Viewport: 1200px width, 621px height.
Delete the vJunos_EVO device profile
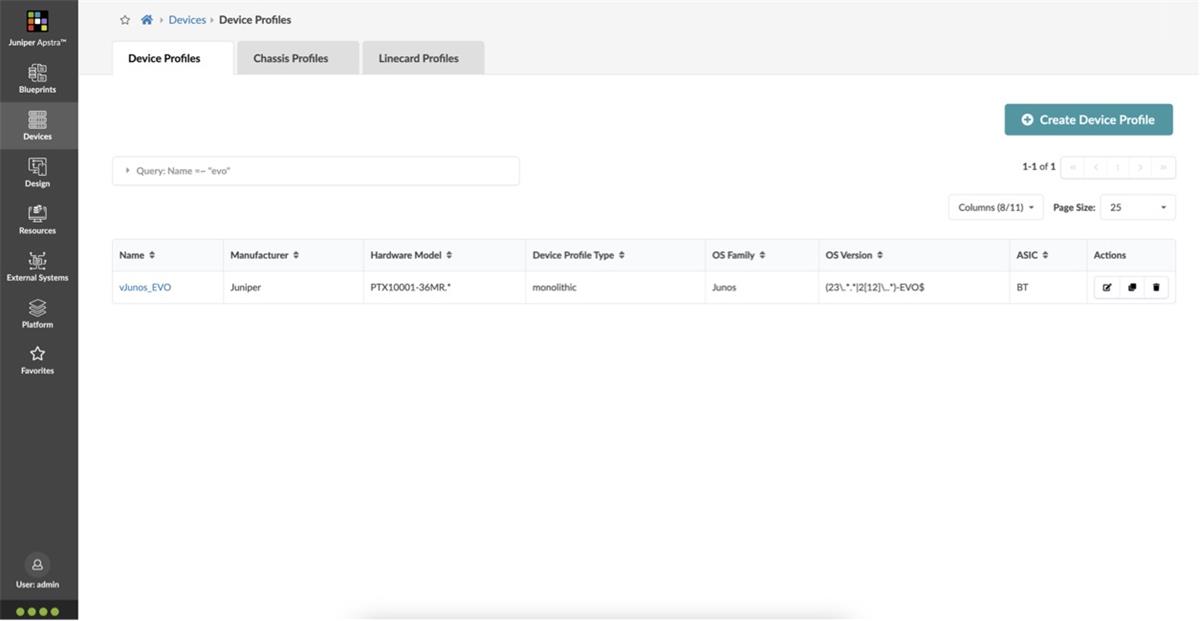point(1156,287)
